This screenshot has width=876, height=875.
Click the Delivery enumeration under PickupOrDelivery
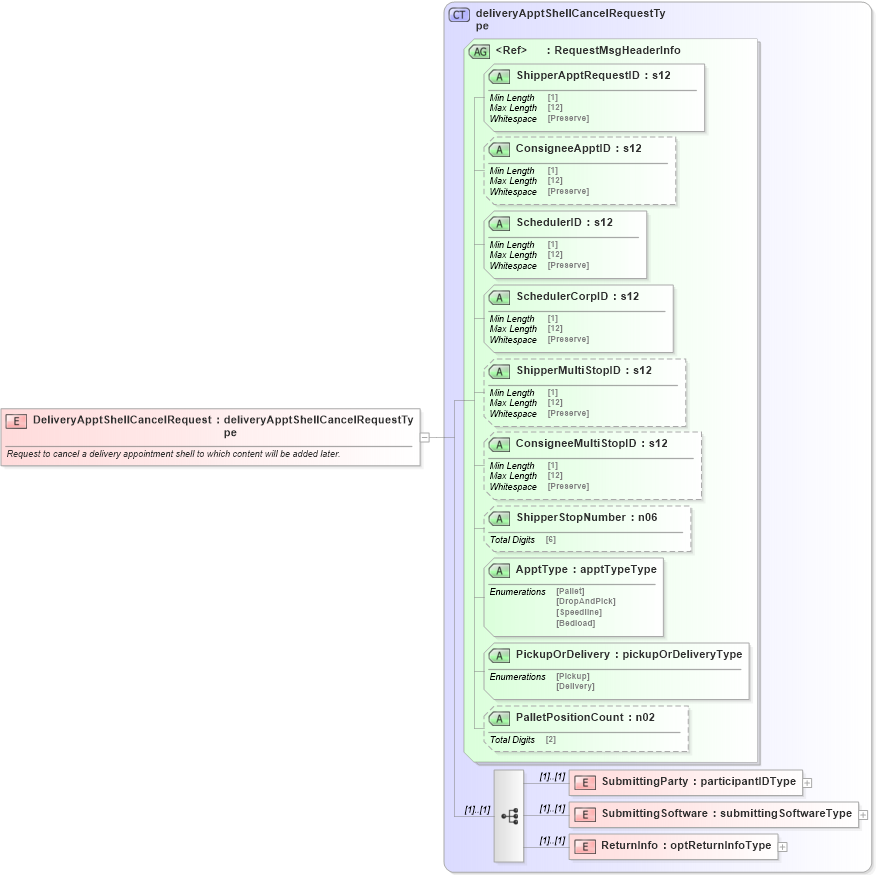click(x=574, y=686)
